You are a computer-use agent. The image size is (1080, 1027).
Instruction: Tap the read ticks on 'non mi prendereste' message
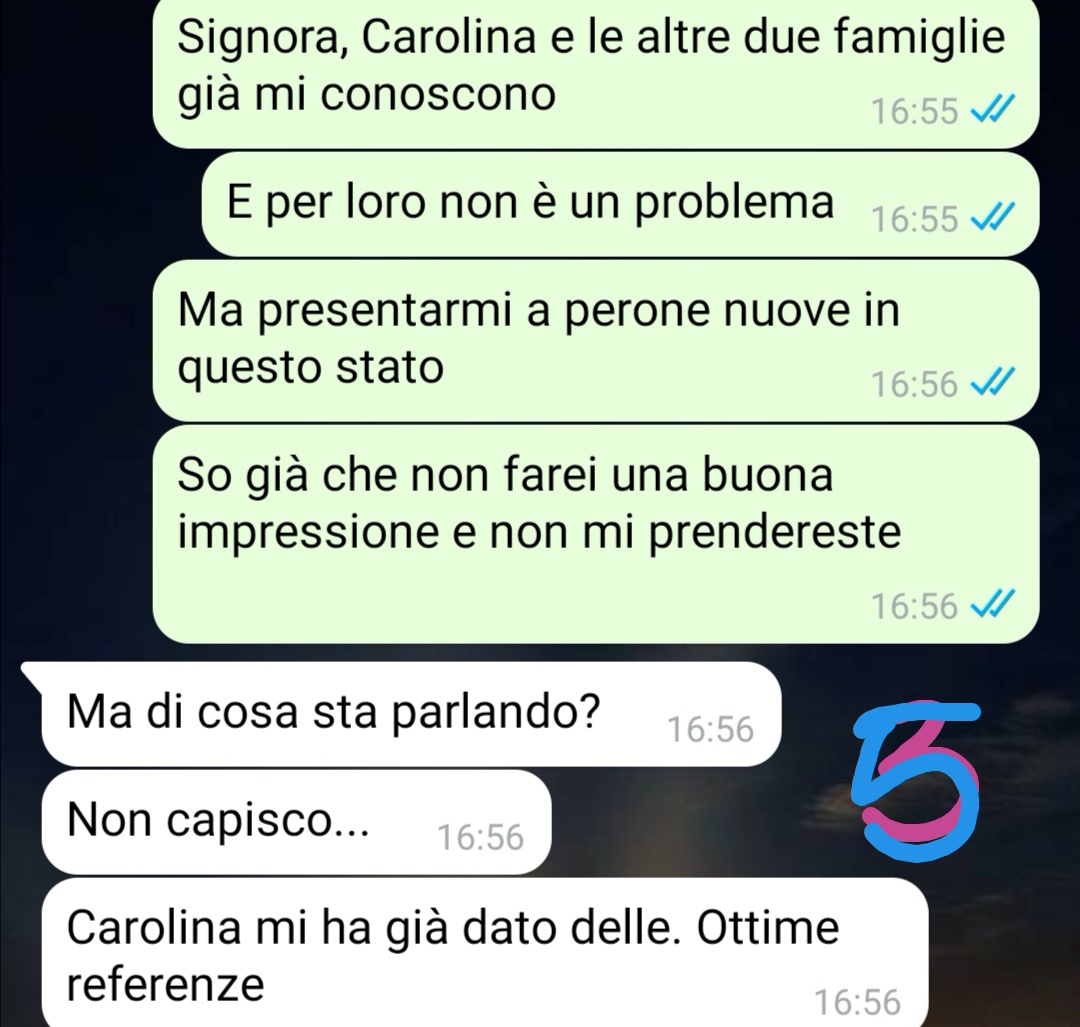tap(992, 605)
